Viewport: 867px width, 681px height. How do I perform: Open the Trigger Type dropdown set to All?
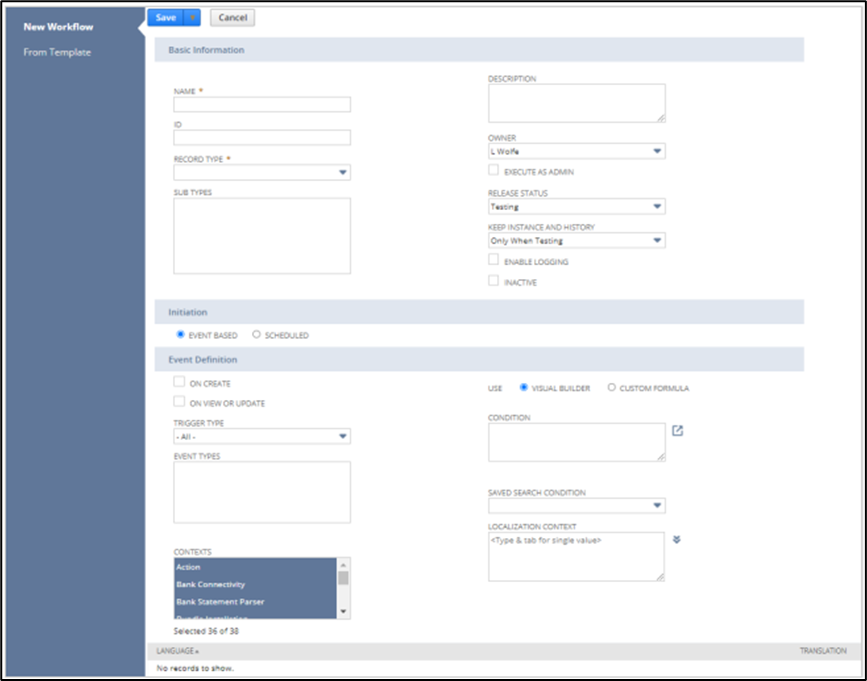344,437
